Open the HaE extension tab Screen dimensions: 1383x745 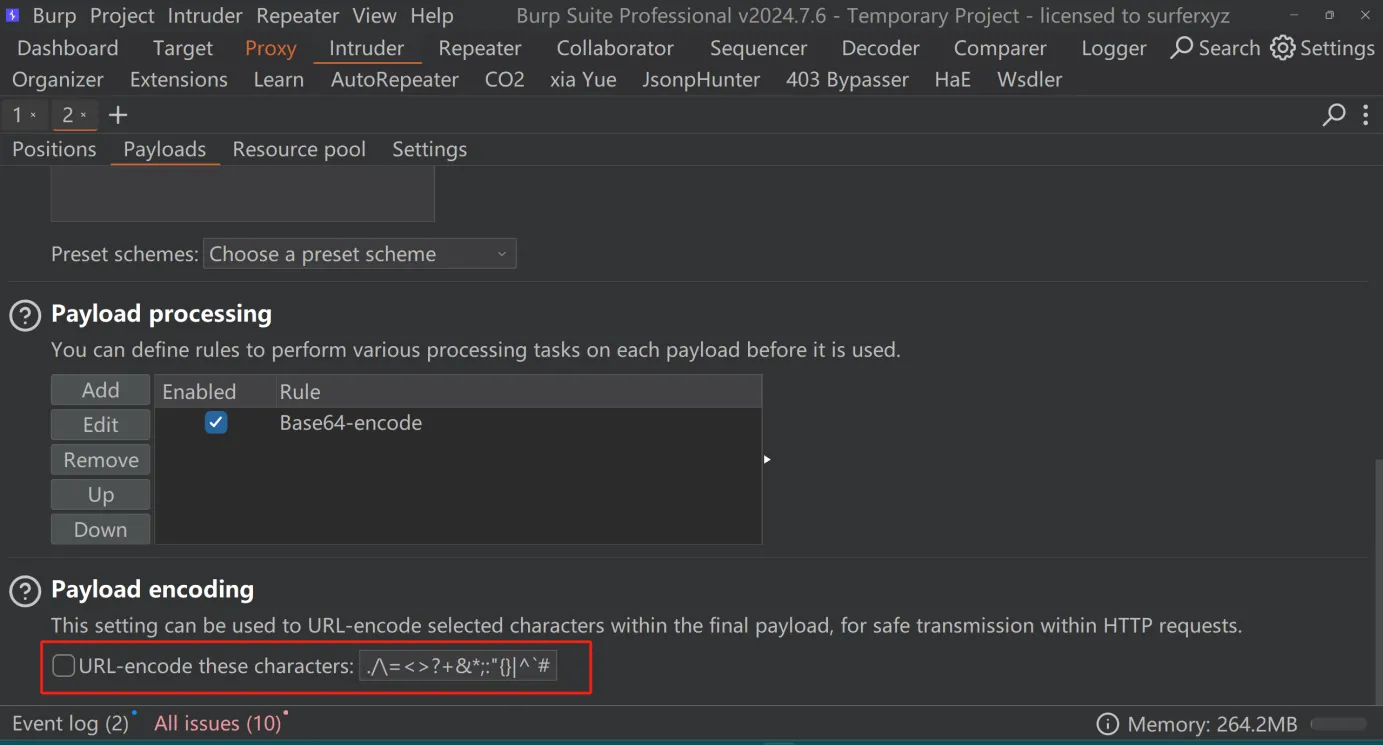pos(953,79)
